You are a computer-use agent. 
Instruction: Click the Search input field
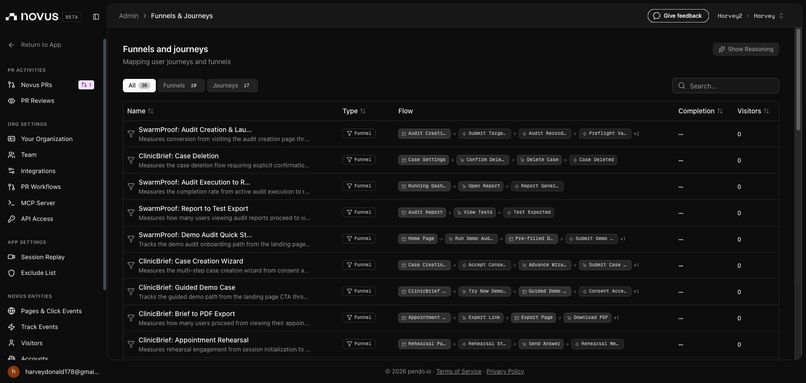(725, 86)
